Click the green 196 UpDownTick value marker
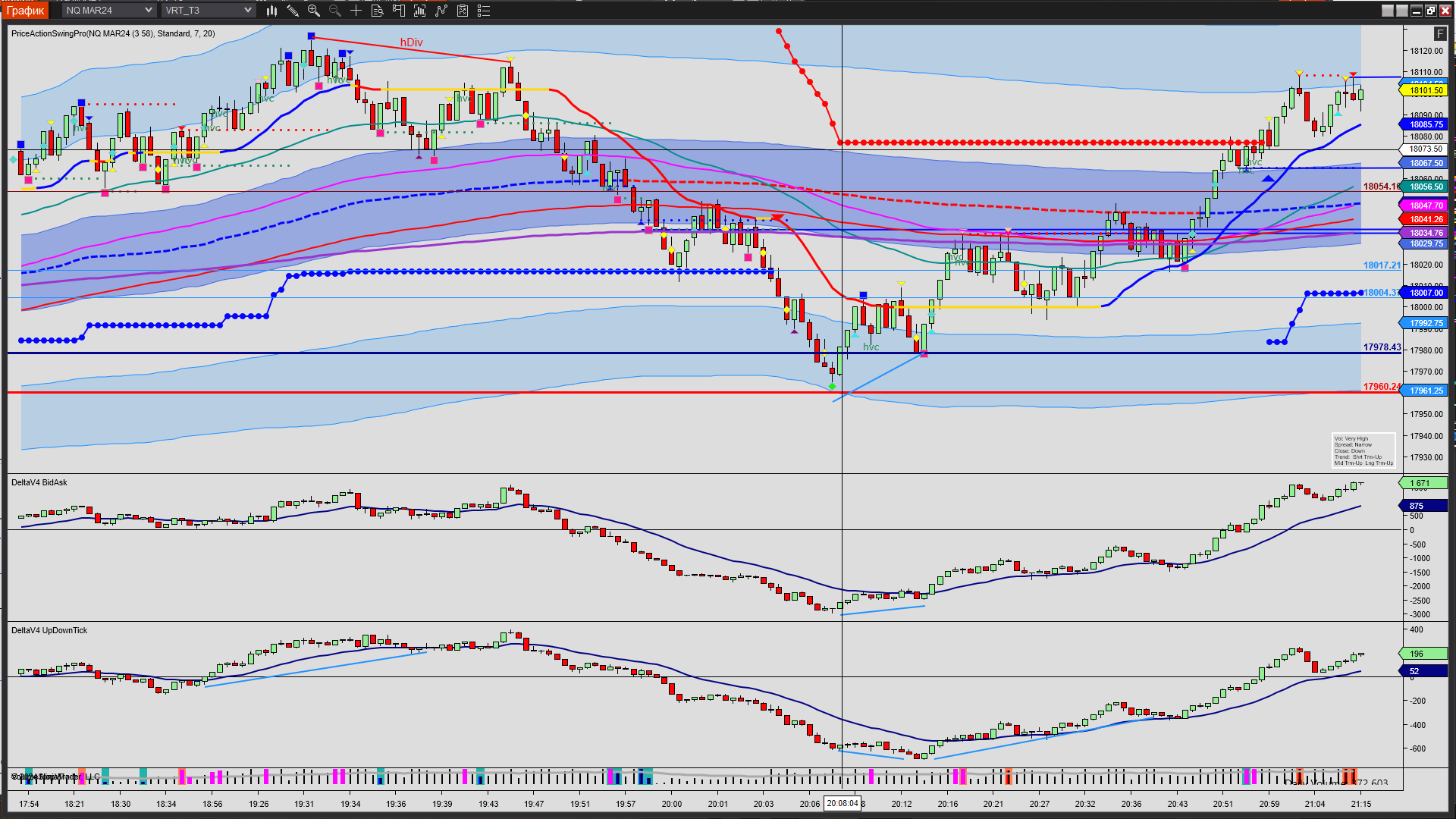 click(x=1423, y=654)
